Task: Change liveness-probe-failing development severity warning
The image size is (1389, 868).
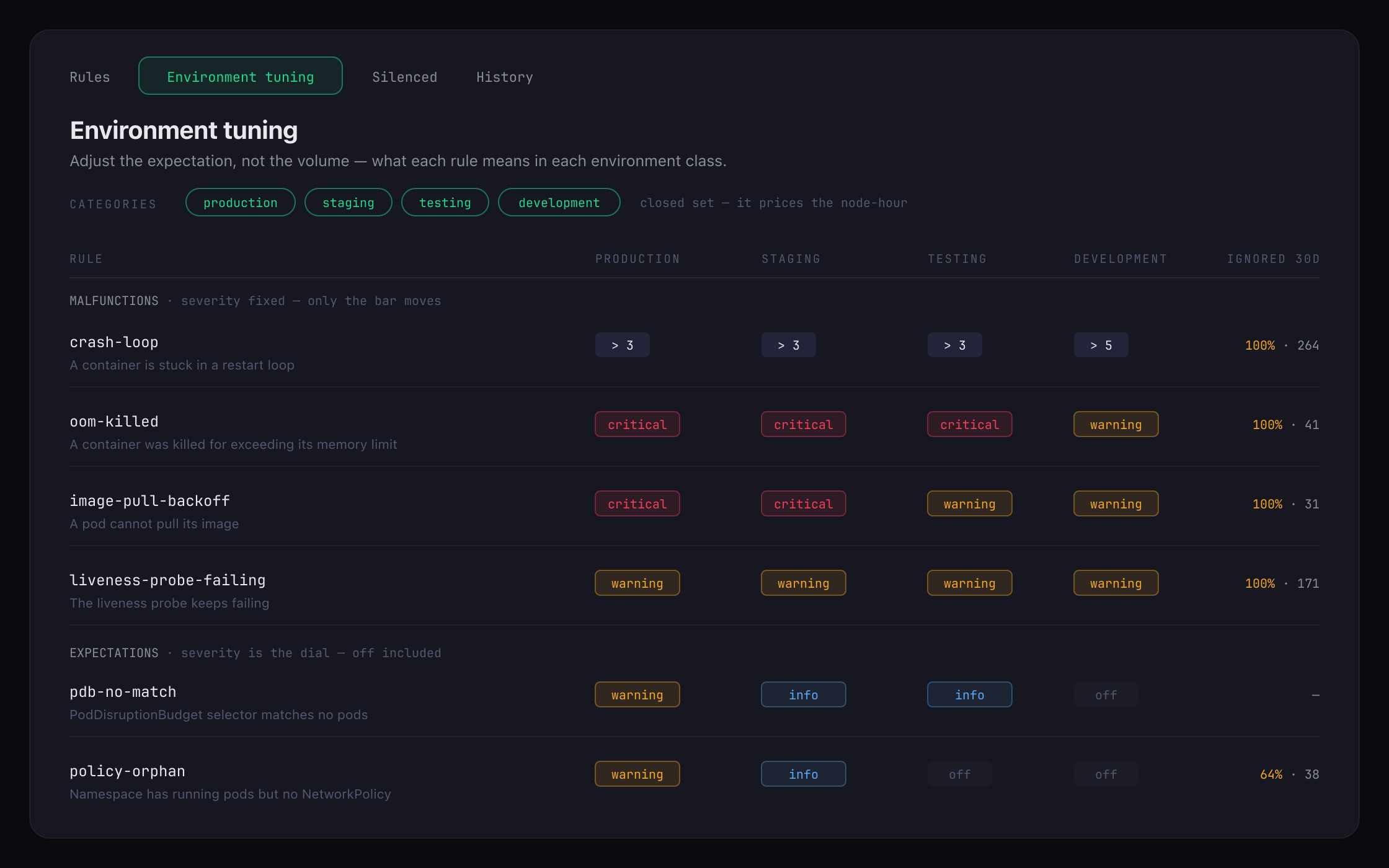Action: click(x=1116, y=583)
